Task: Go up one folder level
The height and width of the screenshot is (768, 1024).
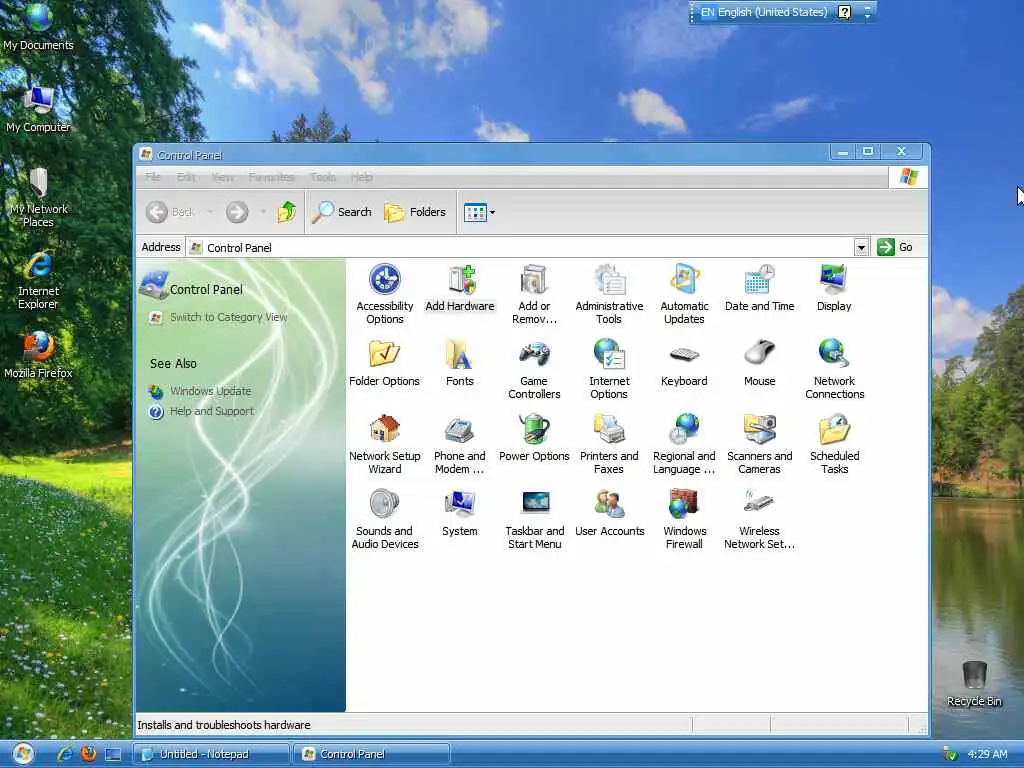Action: click(287, 212)
